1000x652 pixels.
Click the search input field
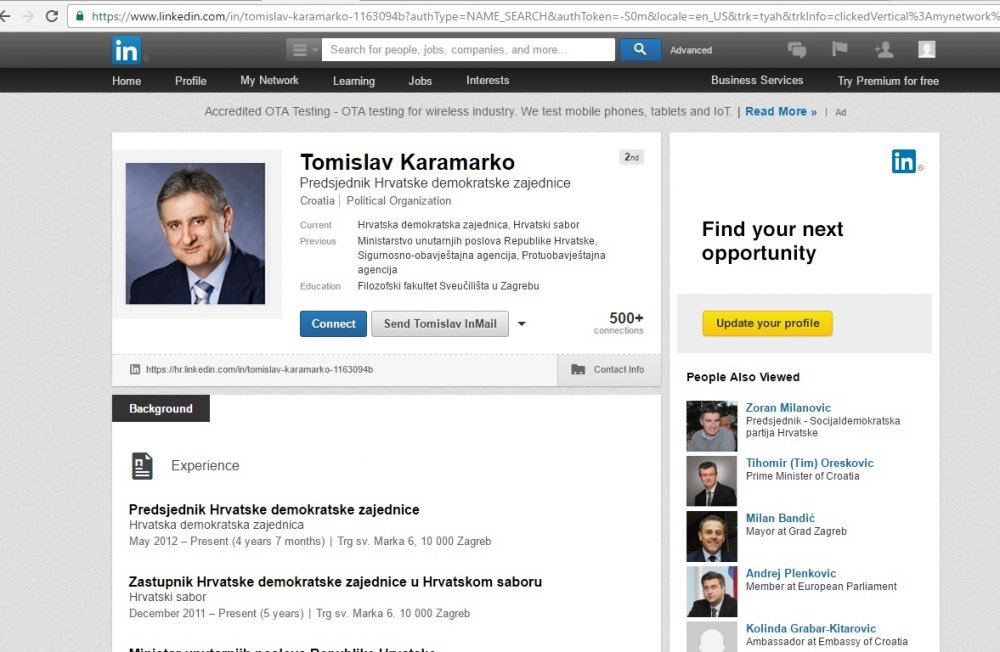468,50
